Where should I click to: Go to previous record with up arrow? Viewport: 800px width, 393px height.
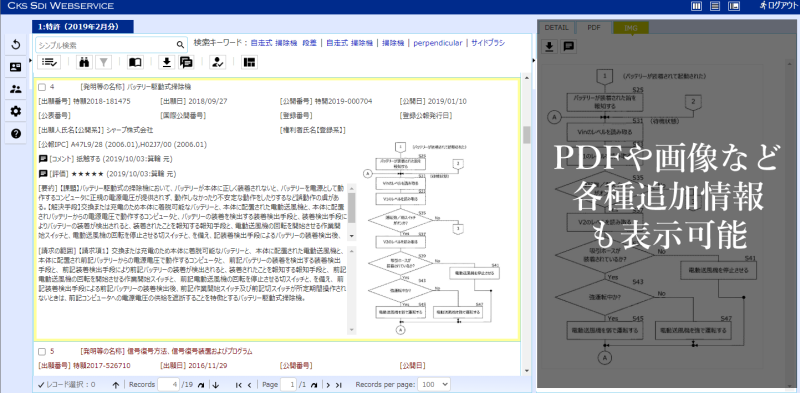(x=115, y=385)
